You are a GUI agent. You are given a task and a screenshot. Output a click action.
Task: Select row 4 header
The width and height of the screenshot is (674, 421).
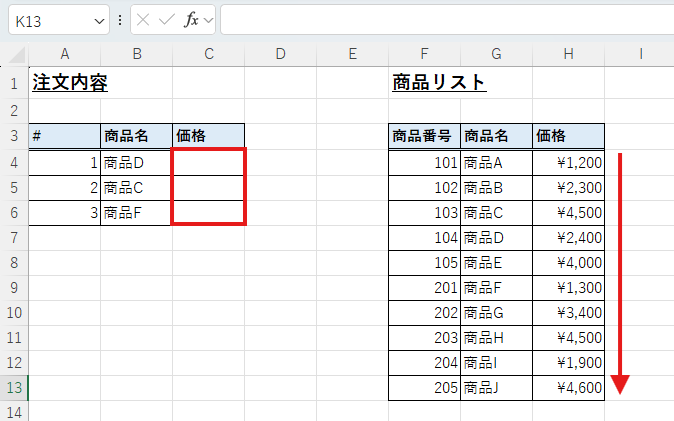pyautogui.click(x=14, y=162)
